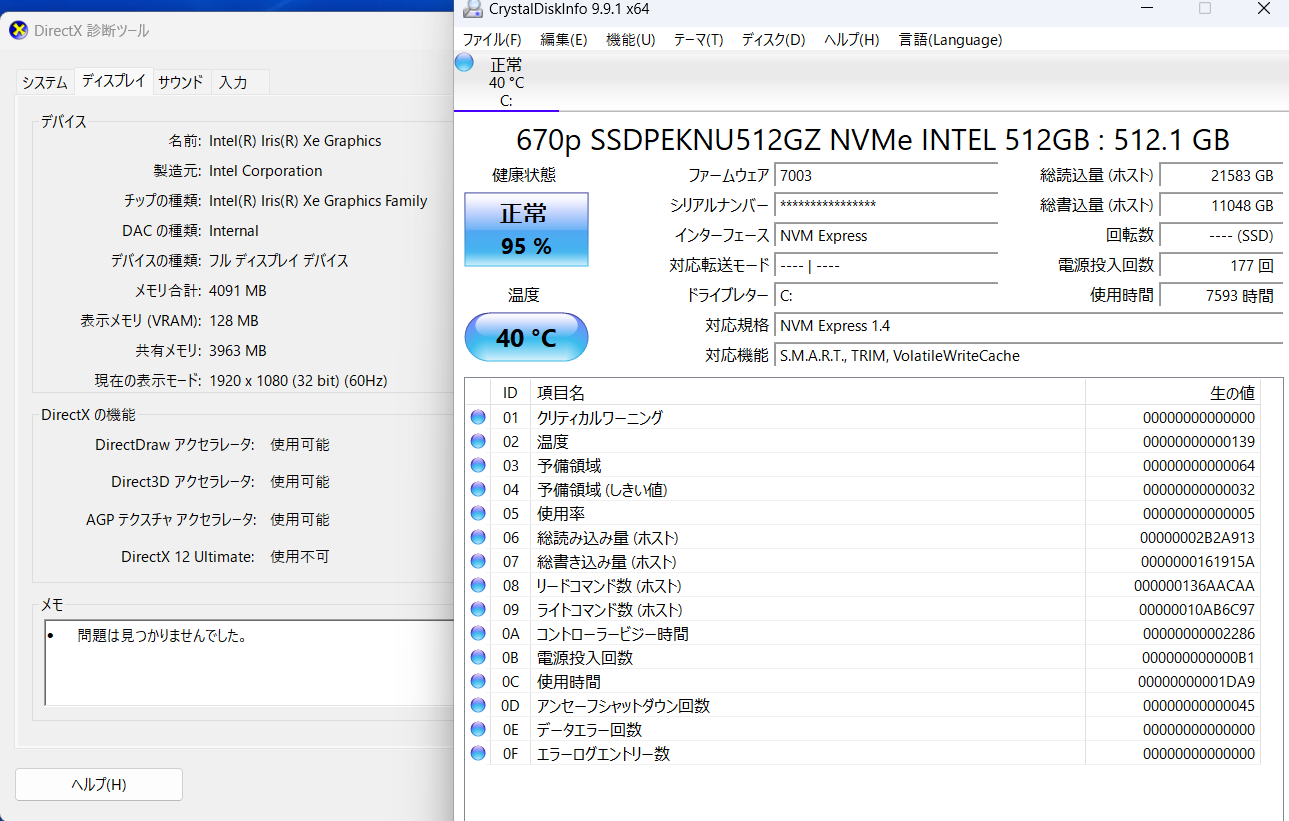Click raw value 000000136AACAA
Image resolution: width=1289 pixels, height=821 pixels.
pos(1194,586)
